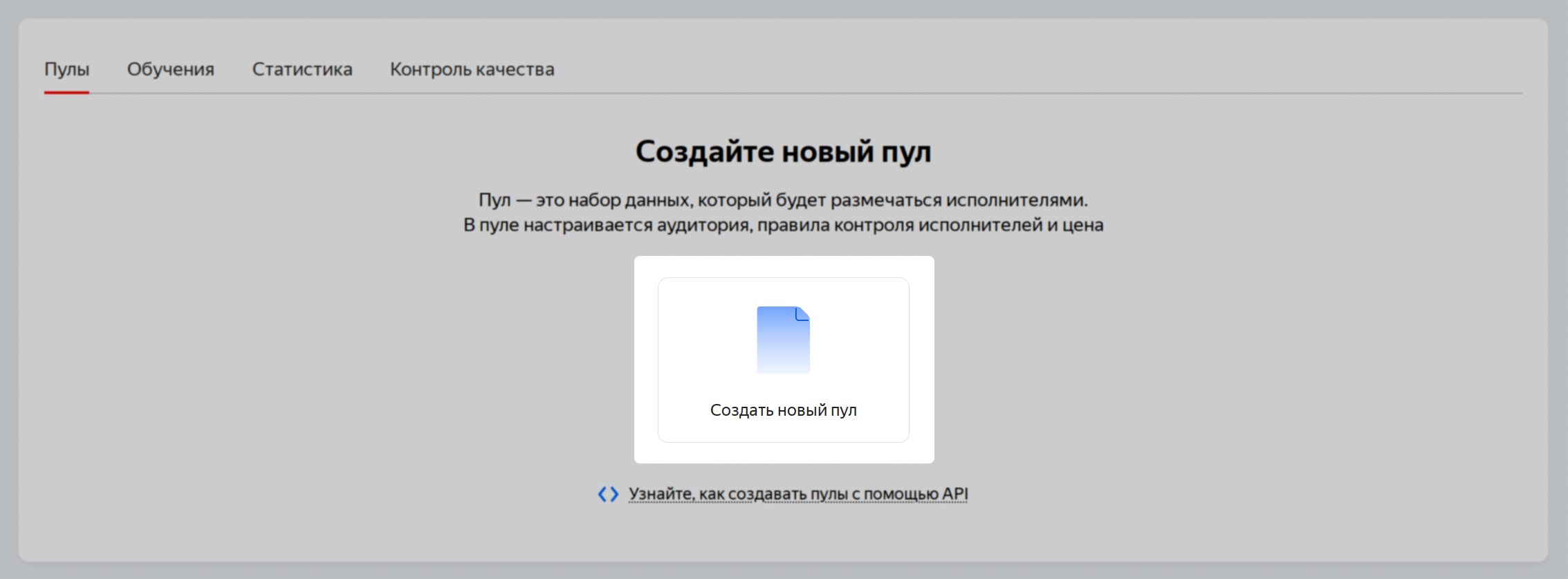The height and width of the screenshot is (579, 1568).
Task: Click the word API in the bottom link
Action: (954, 494)
